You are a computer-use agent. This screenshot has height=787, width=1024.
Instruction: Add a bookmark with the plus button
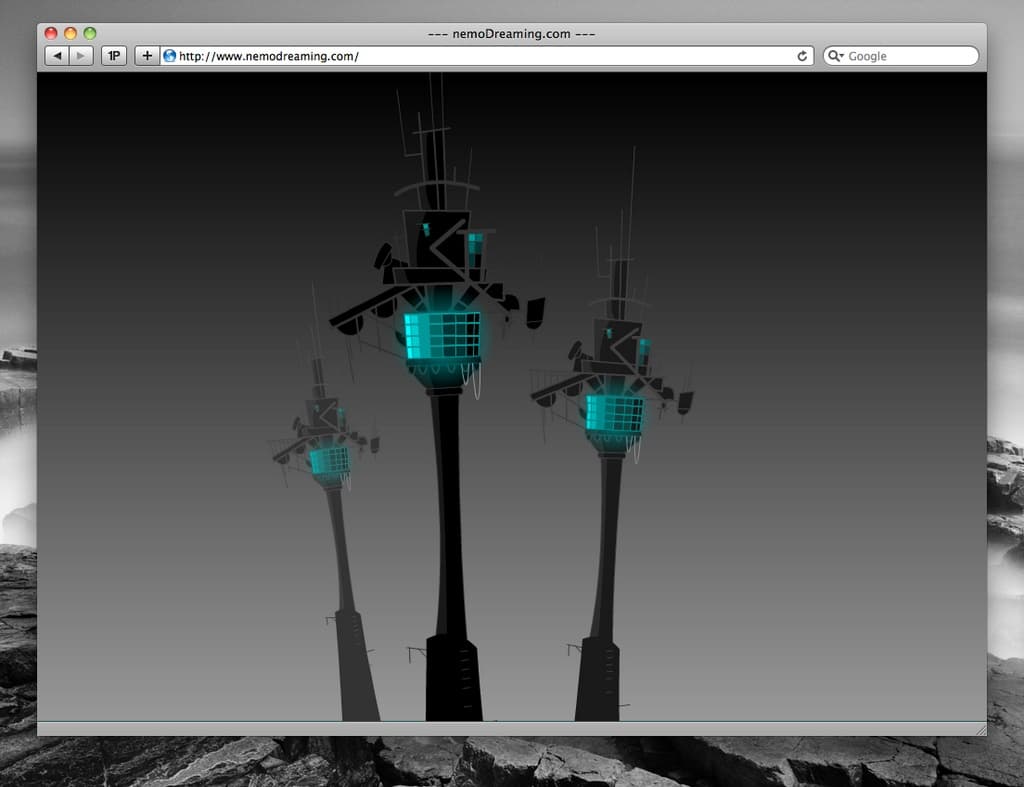[x=147, y=56]
